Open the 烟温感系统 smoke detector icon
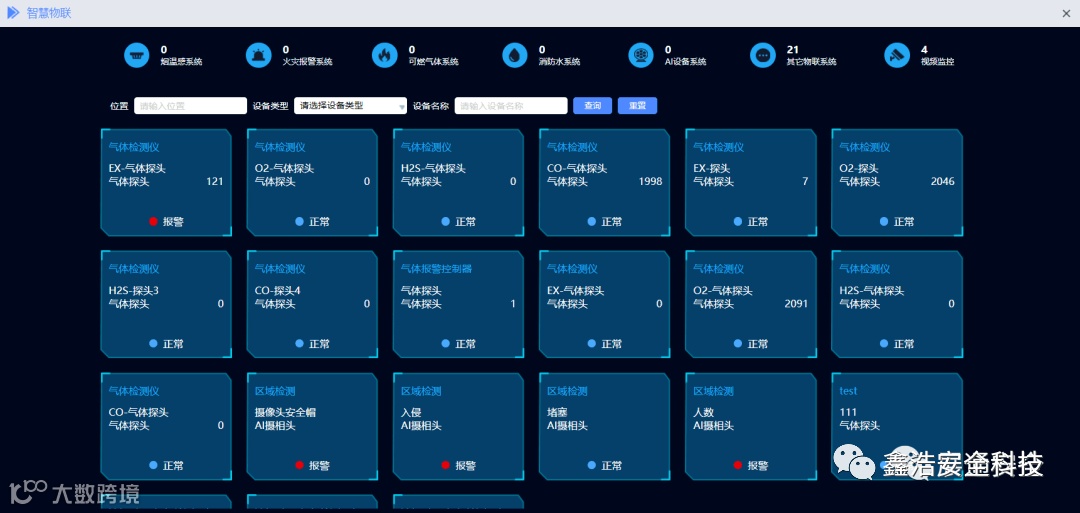This screenshot has height=513, width=1080. [x=136, y=55]
